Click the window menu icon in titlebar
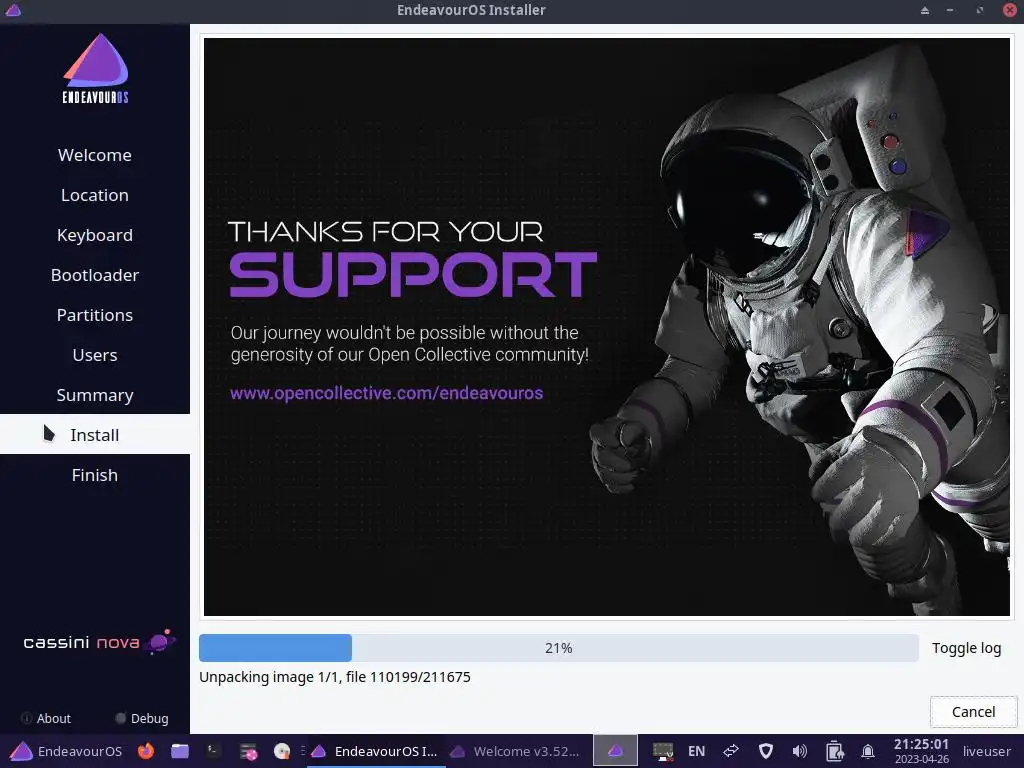1024x768 pixels. pos(12,10)
